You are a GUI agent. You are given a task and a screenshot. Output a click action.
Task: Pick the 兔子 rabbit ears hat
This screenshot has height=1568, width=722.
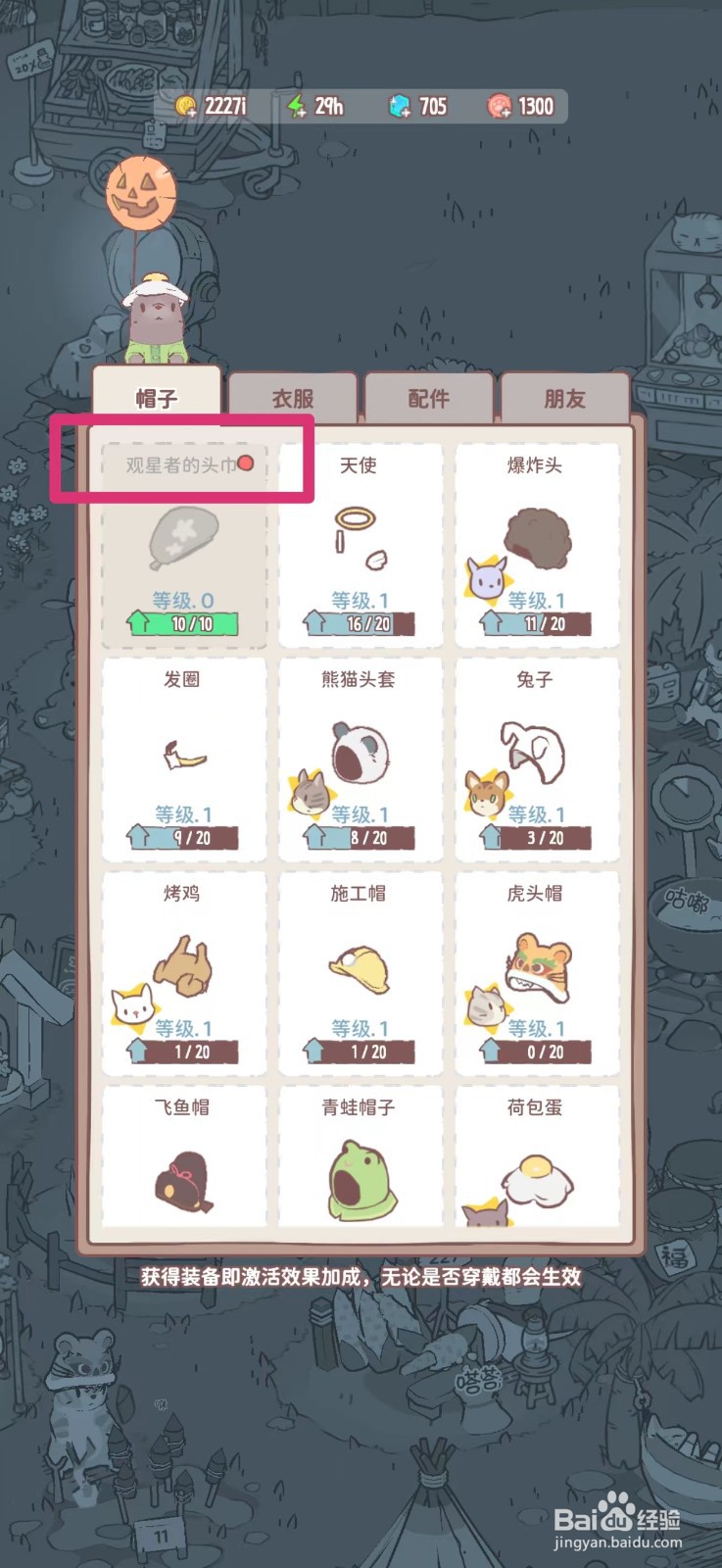534,752
